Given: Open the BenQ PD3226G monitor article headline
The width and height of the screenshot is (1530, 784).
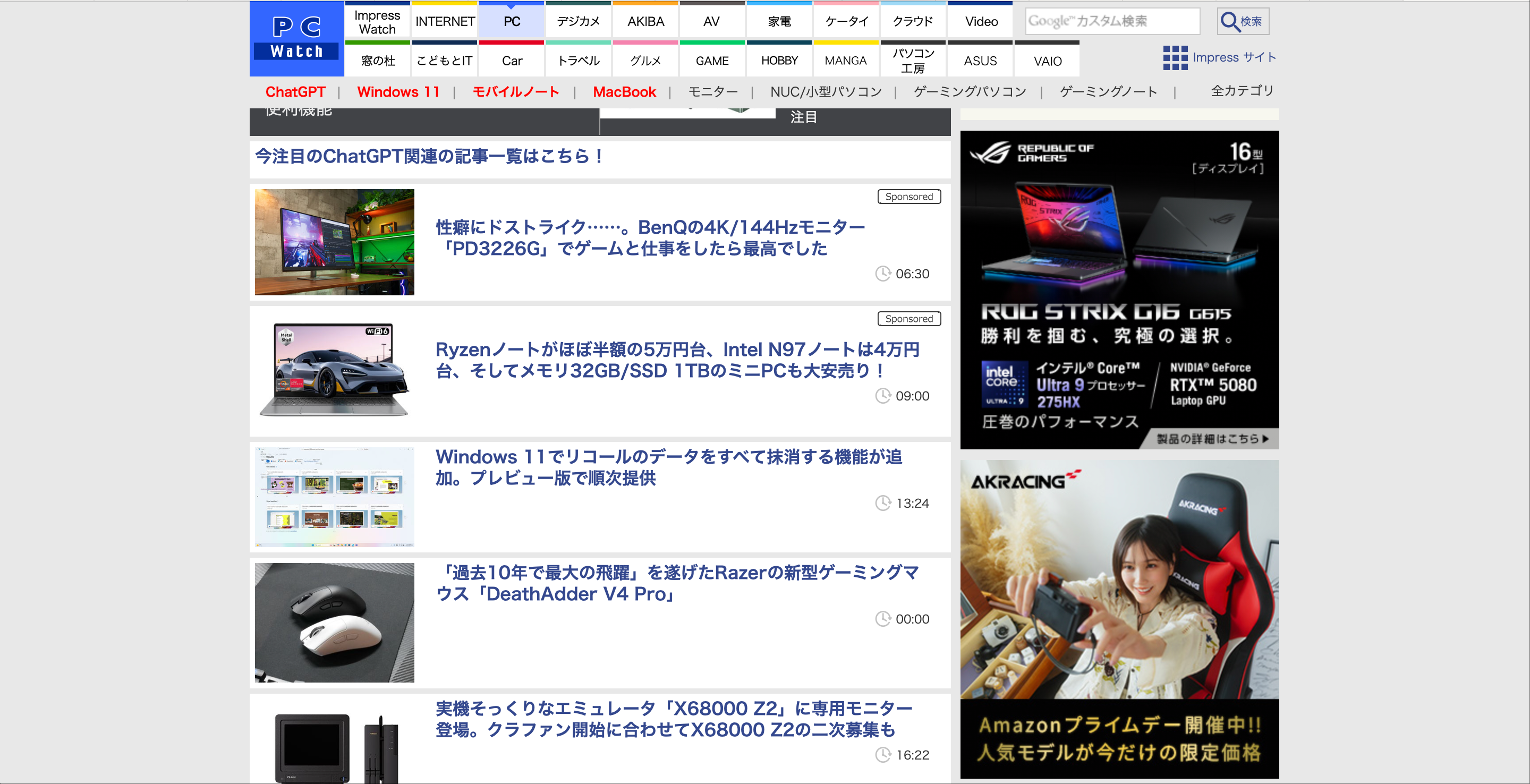Looking at the screenshot, I should 650,237.
